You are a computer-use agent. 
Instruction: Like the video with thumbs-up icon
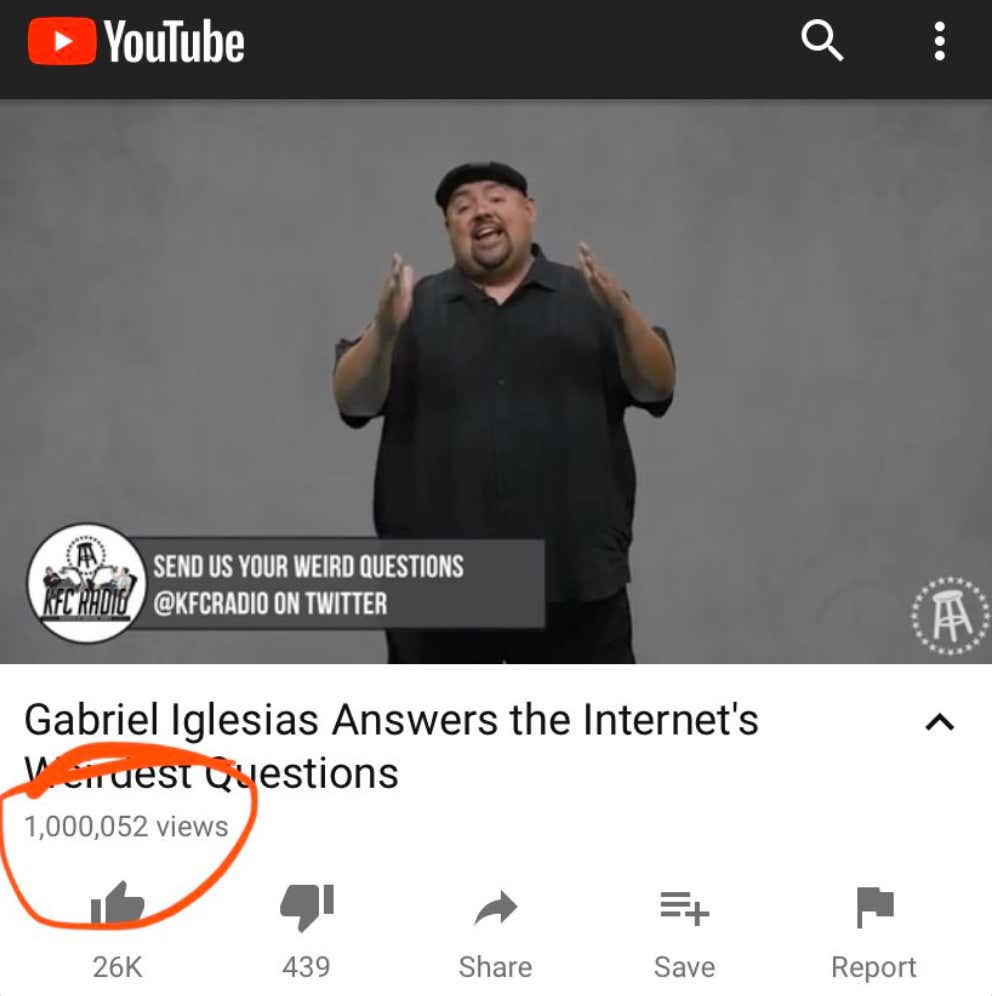(x=117, y=904)
